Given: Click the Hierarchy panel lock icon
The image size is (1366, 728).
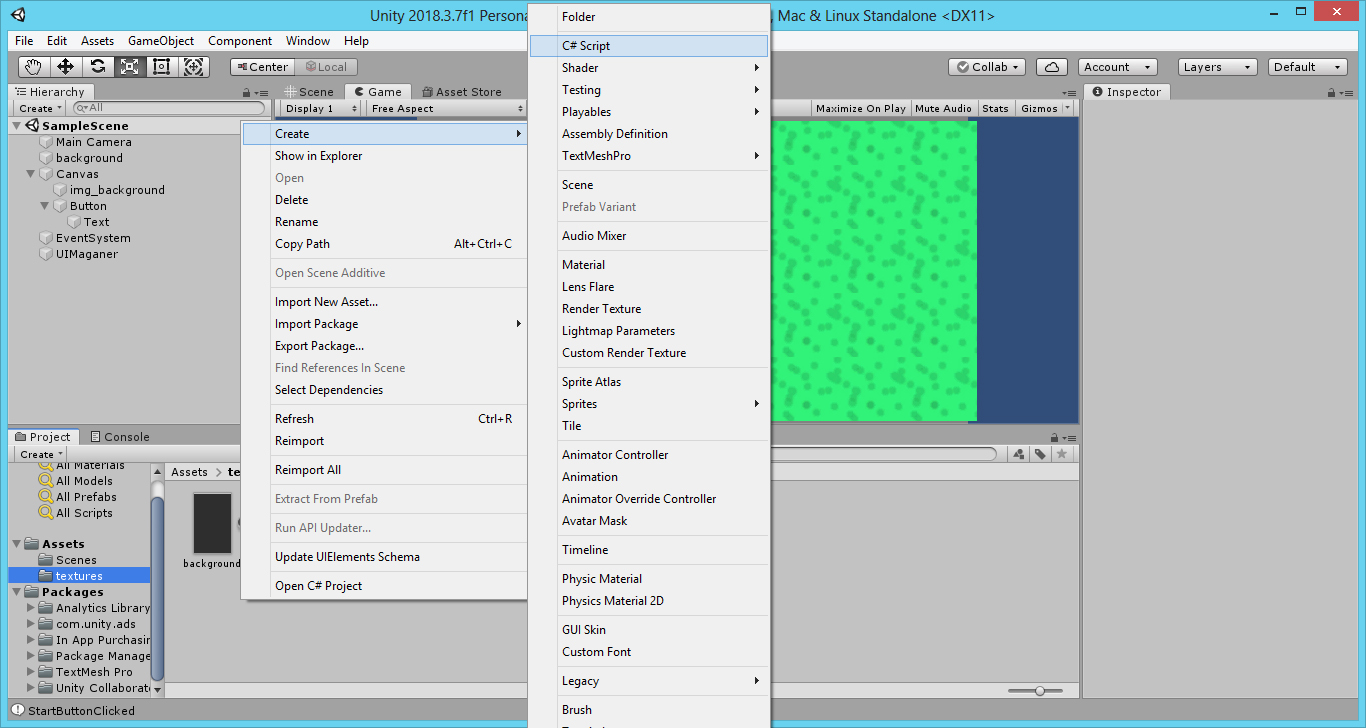Looking at the screenshot, I should click(247, 92).
